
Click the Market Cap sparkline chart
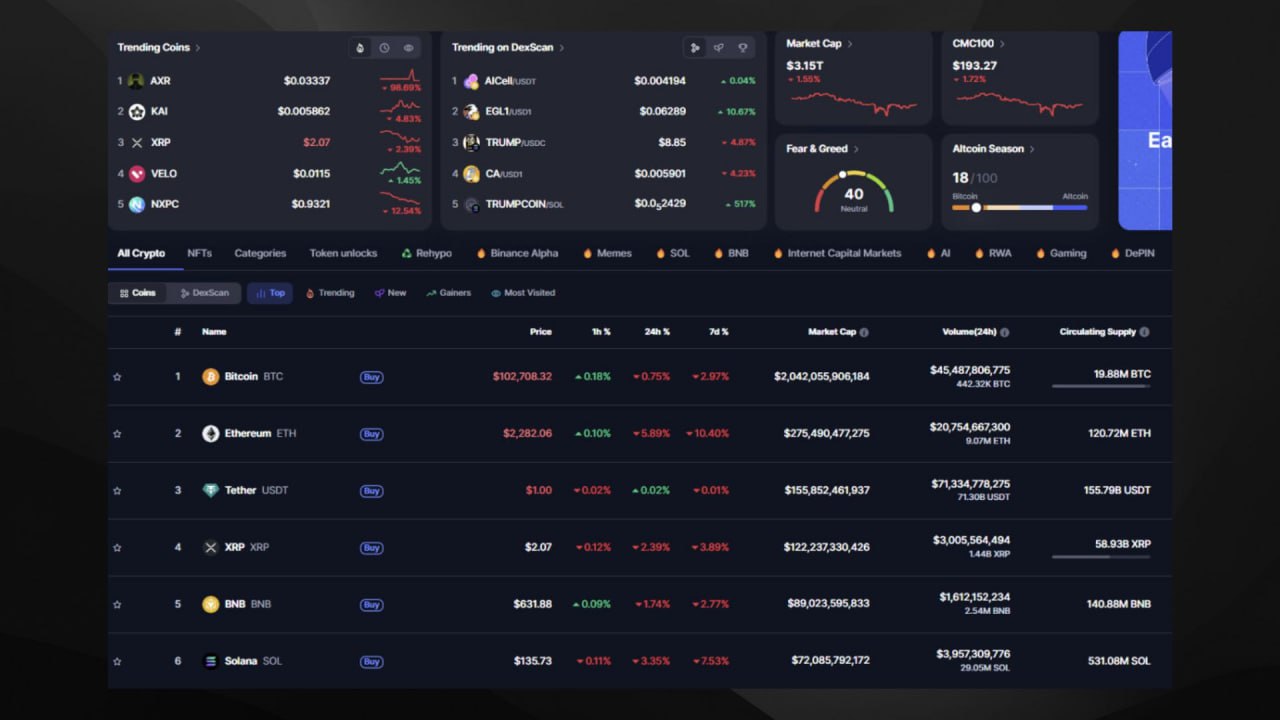tap(853, 103)
